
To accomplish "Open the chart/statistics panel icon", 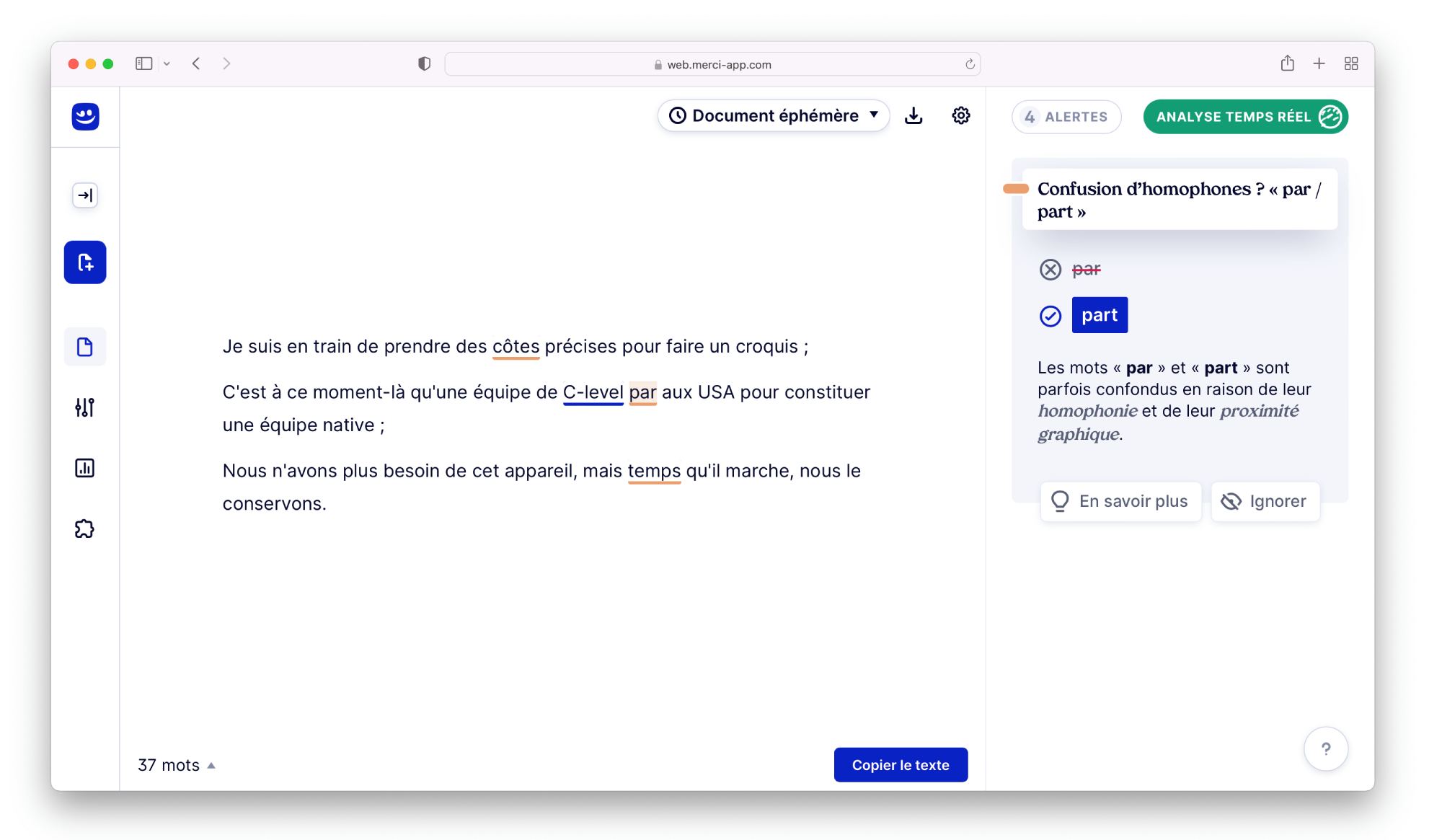I will tap(85, 468).
